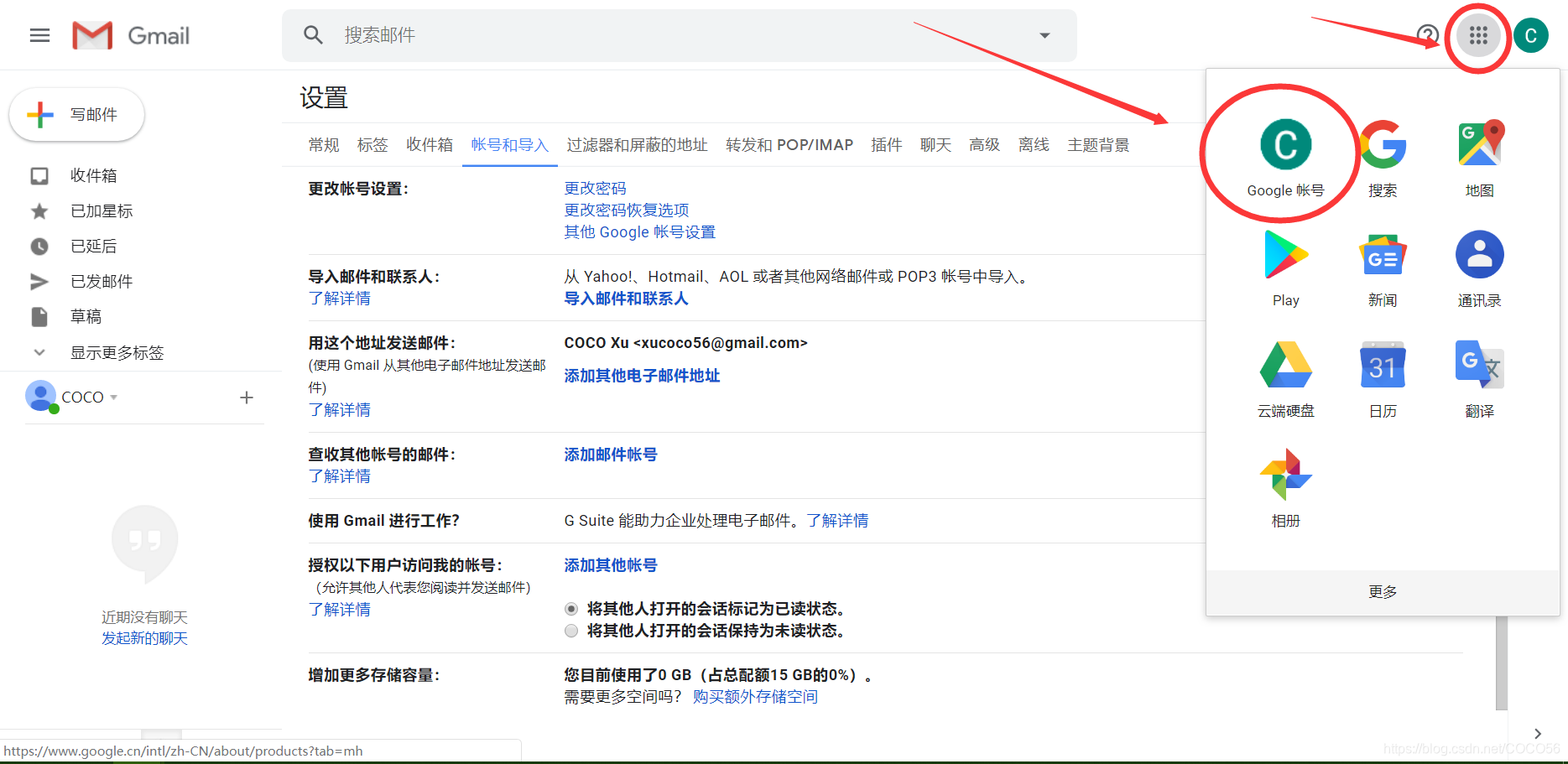The width and height of the screenshot is (1568, 764).
Task: Click 了解详情 under 授权以下用户访问我的帐号
Action: [339, 610]
